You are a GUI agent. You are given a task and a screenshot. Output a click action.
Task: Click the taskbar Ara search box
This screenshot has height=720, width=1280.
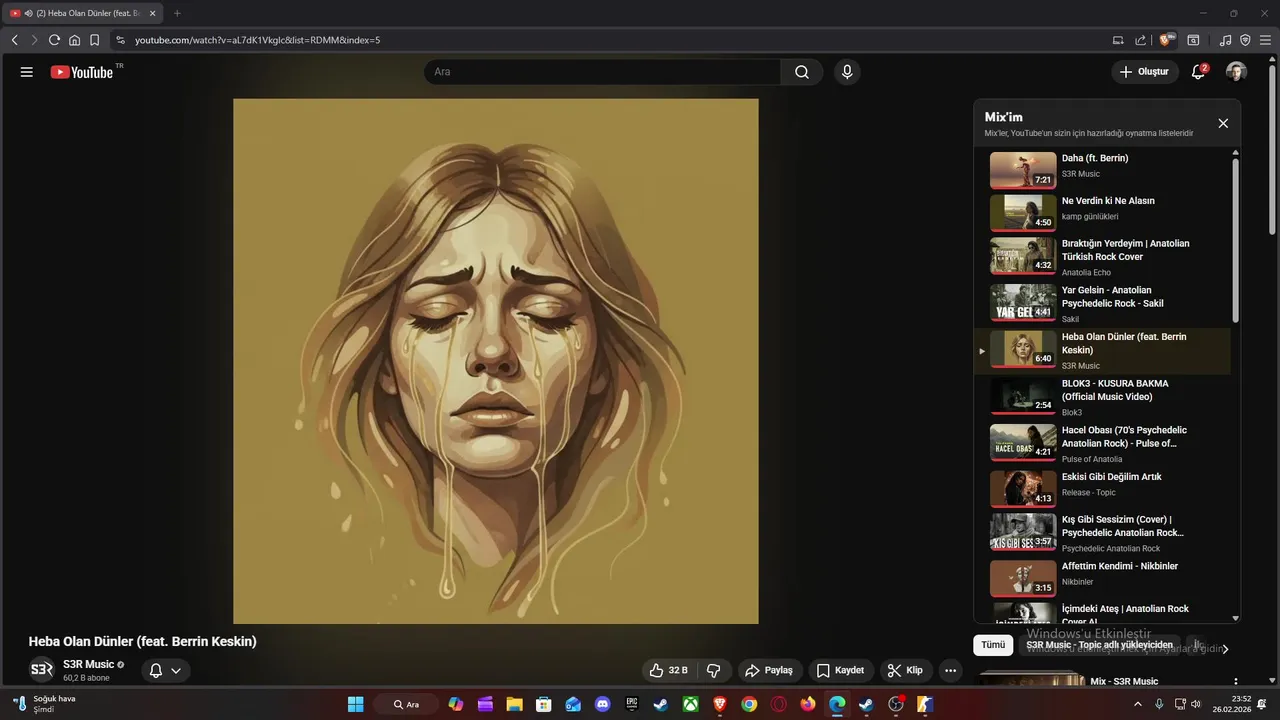coord(406,704)
